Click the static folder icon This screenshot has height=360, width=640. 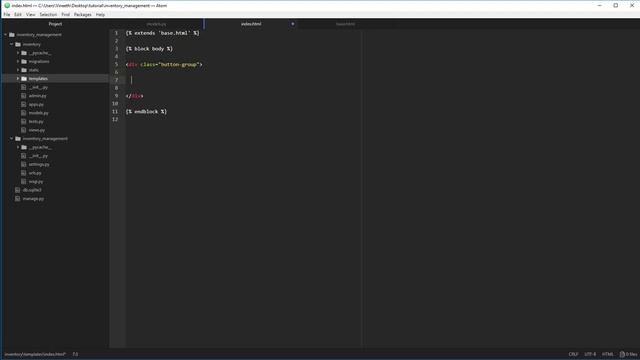coord(24,70)
